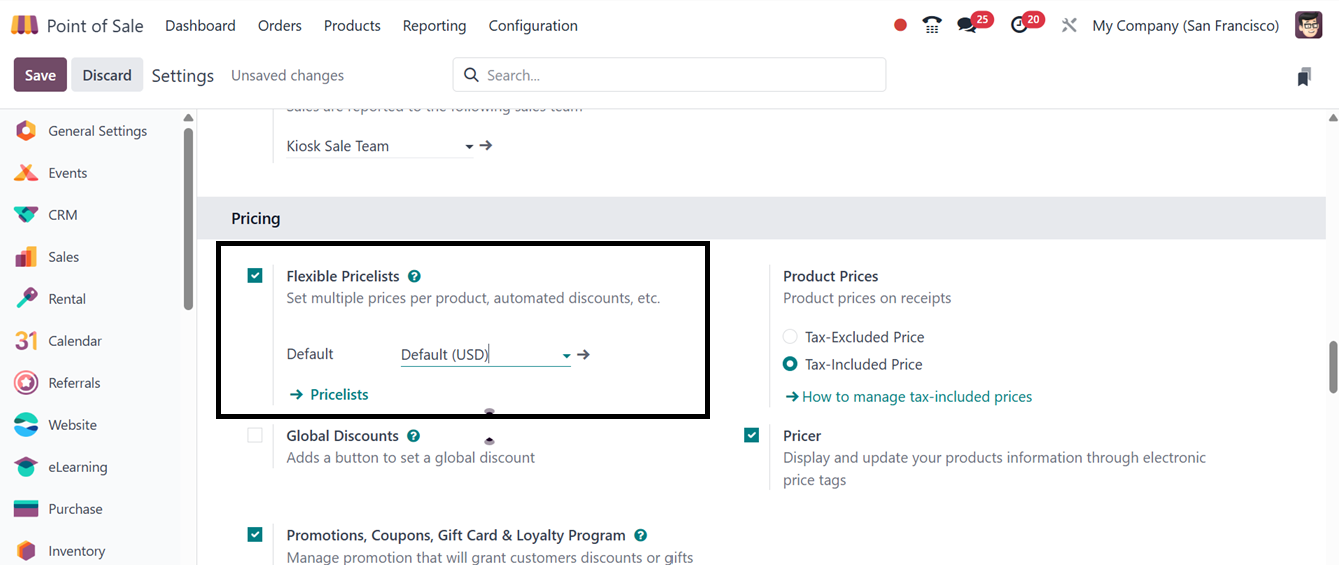Open the Configuration menu

[x=533, y=26]
